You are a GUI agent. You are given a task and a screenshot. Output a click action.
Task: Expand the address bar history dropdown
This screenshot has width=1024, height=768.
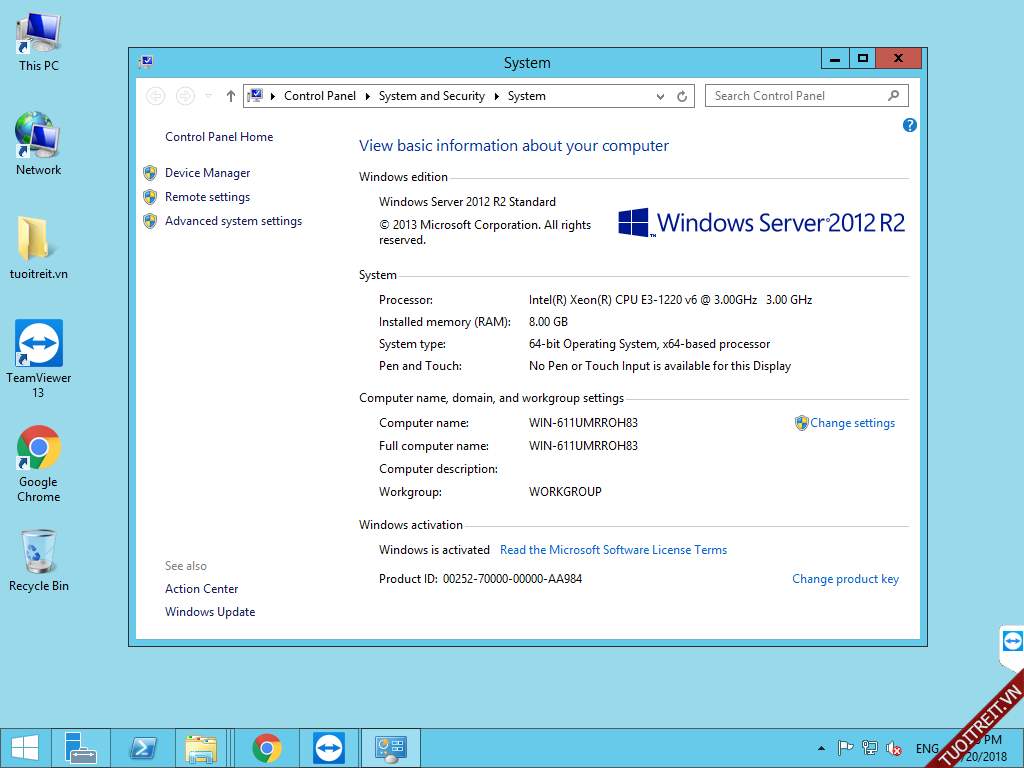660,97
